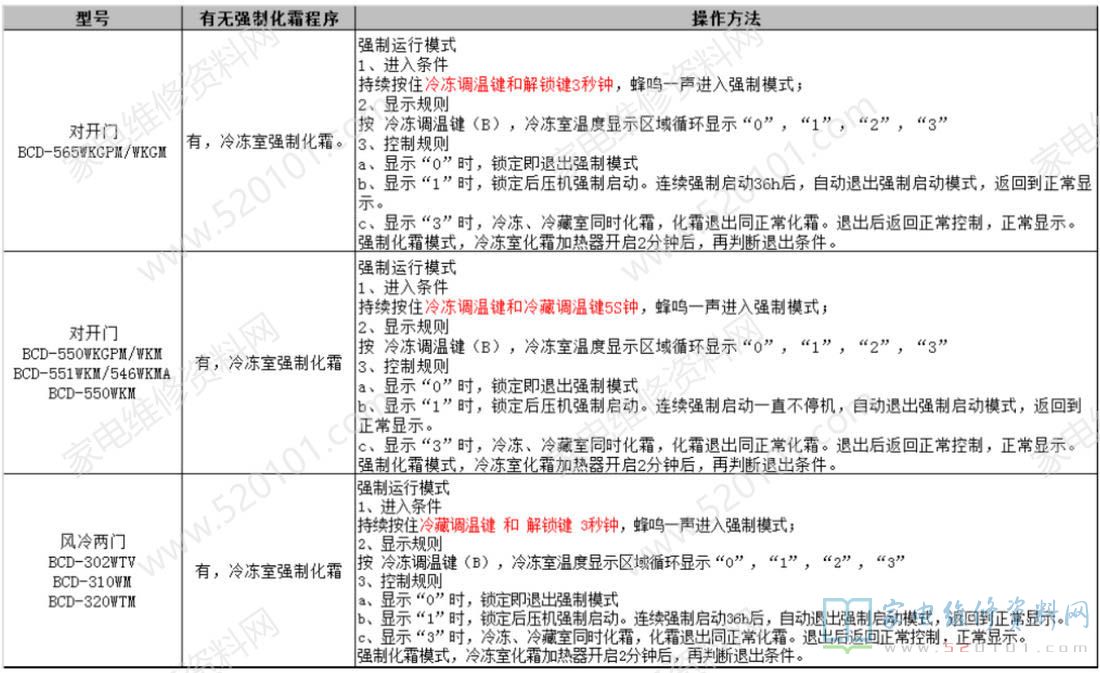This screenshot has height=673, width=1100.
Task: Click 'c、显示“3”时' line in BCD-550WKM row
Action: pyautogui.click(x=718, y=445)
